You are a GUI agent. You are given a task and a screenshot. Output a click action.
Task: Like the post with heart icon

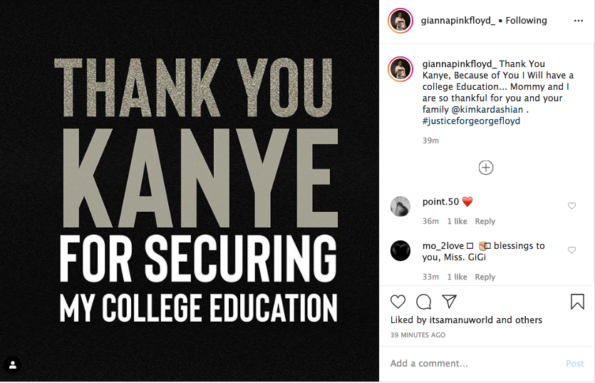(398, 302)
